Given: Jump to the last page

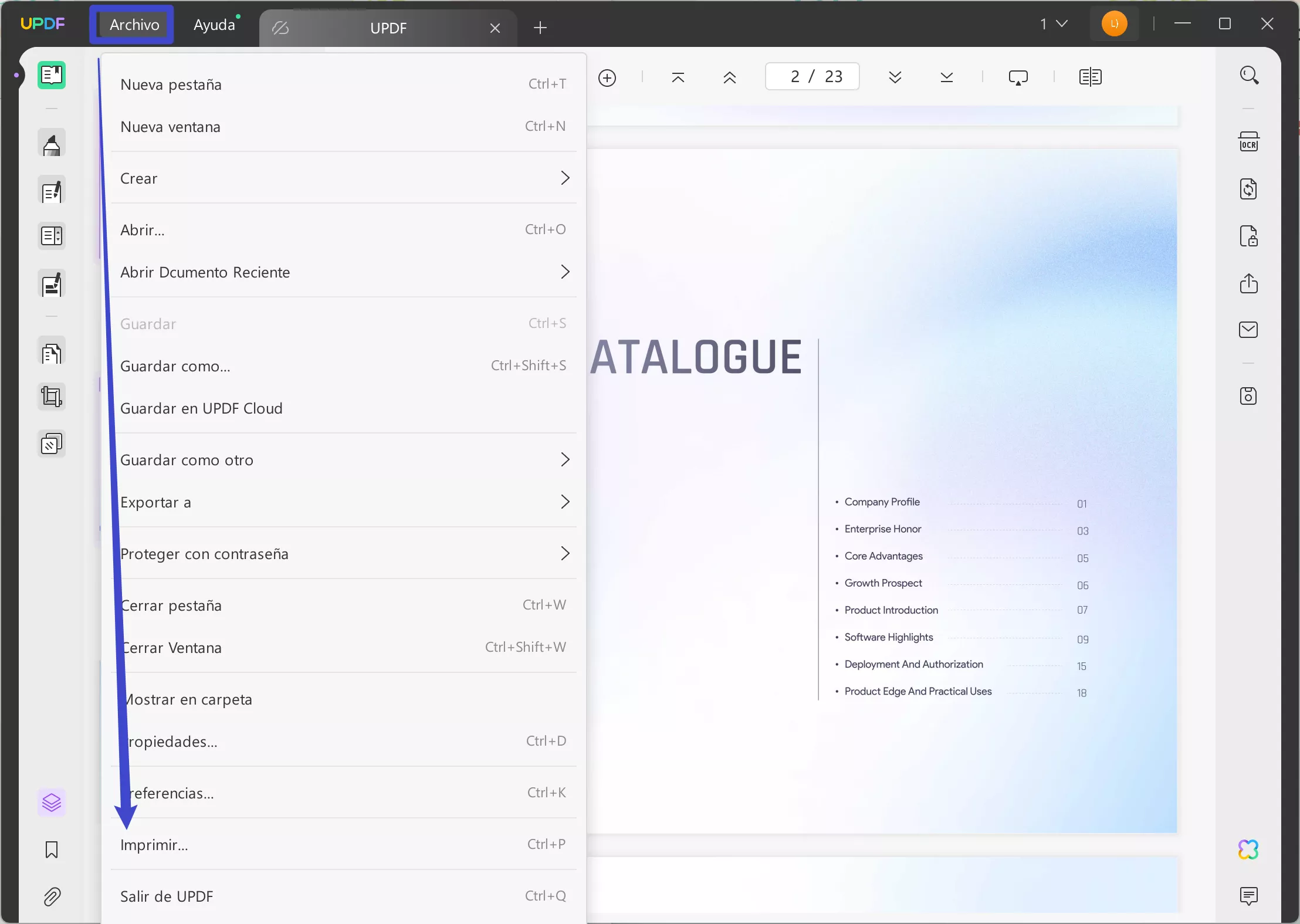Looking at the screenshot, I should pyautogui.click(x=947, y=77).
